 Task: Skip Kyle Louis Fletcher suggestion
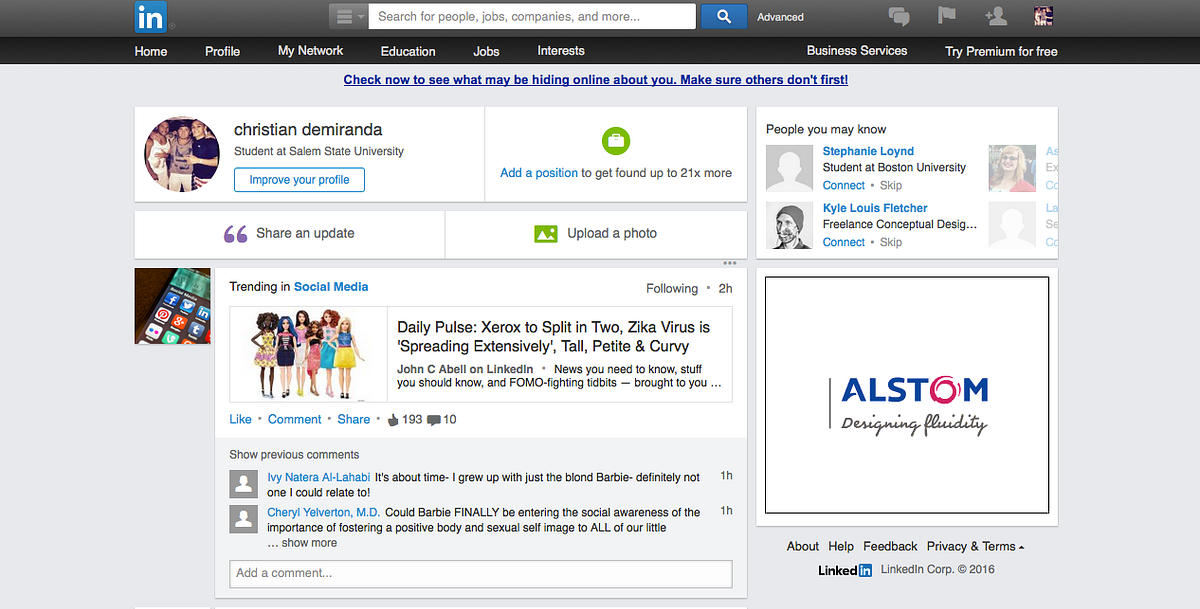pyautogui.click(x=891, y=243)
